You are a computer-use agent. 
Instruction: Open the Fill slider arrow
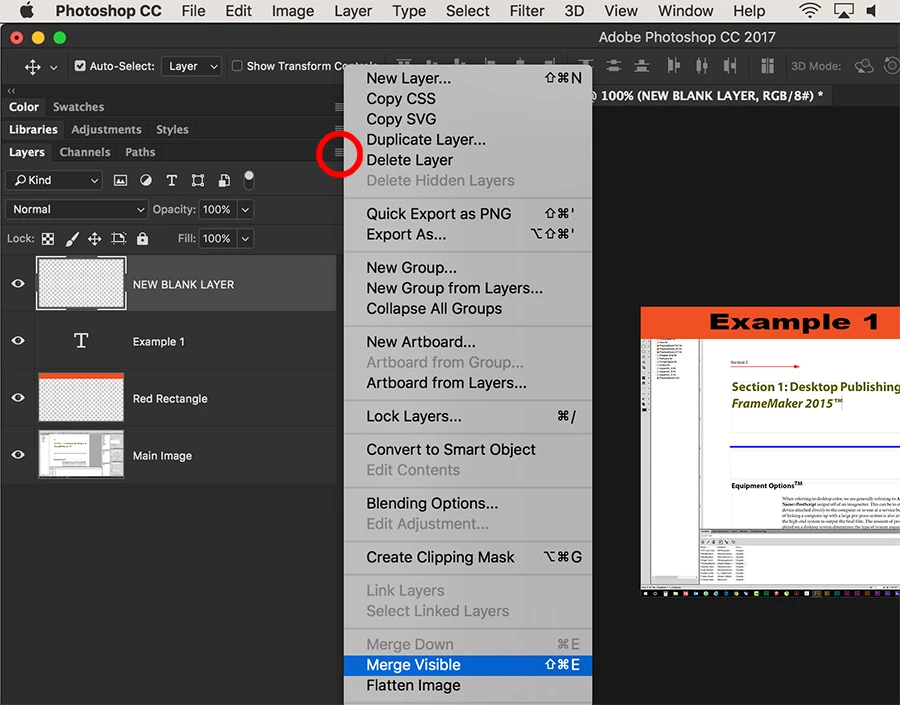pos(245,239)
